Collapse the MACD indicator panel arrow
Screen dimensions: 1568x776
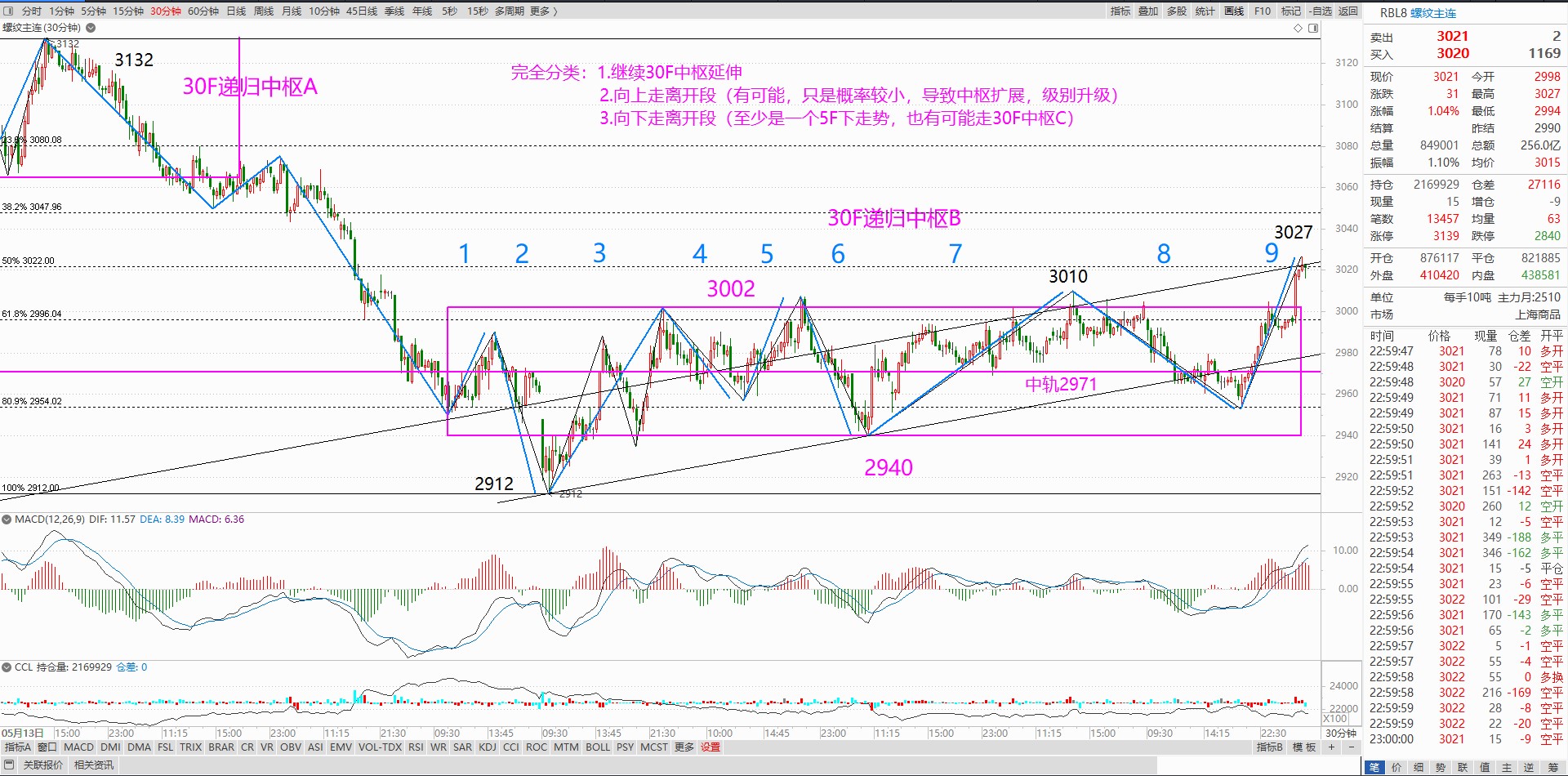click(7, 520)
